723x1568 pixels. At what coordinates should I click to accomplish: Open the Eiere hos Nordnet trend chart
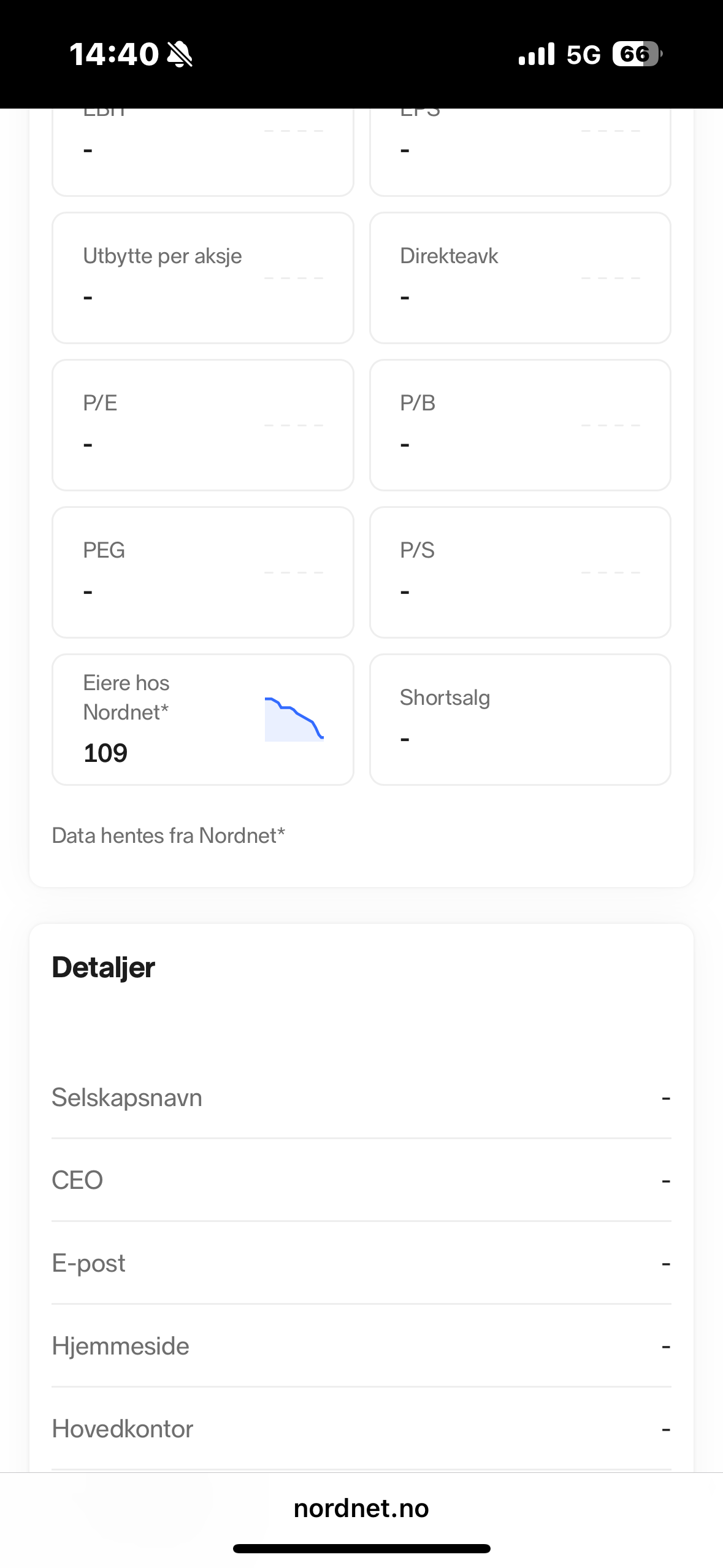tap(294, 719)
